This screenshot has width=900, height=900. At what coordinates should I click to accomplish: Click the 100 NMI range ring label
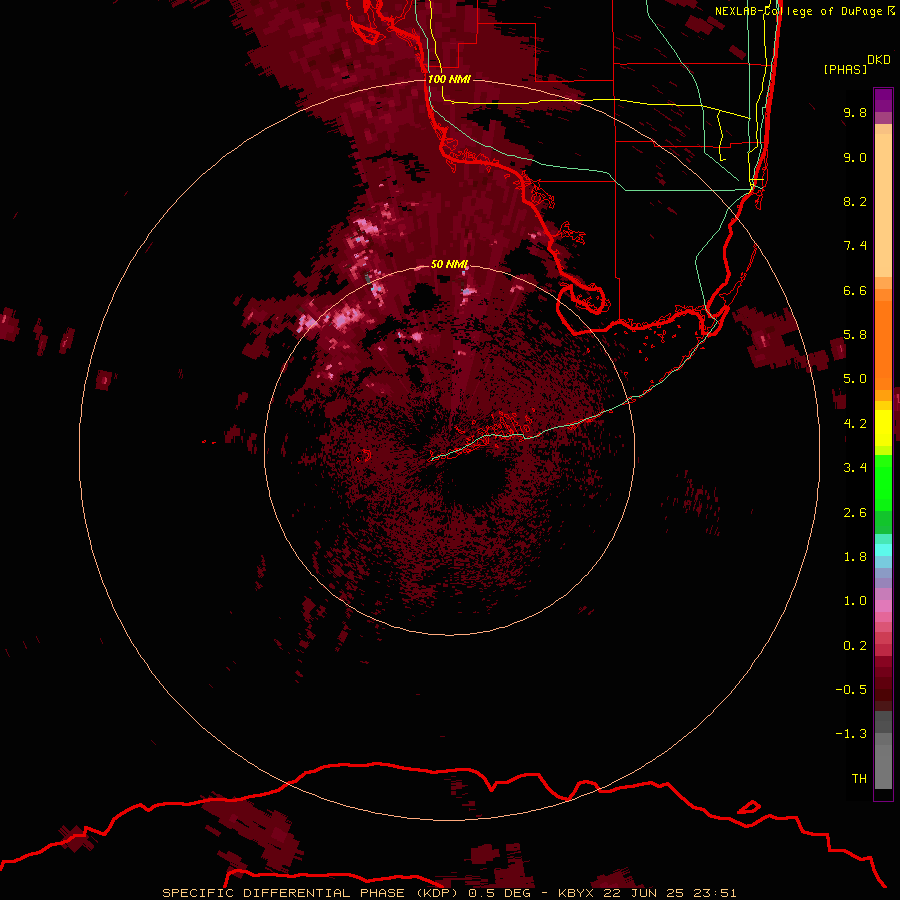449,79
